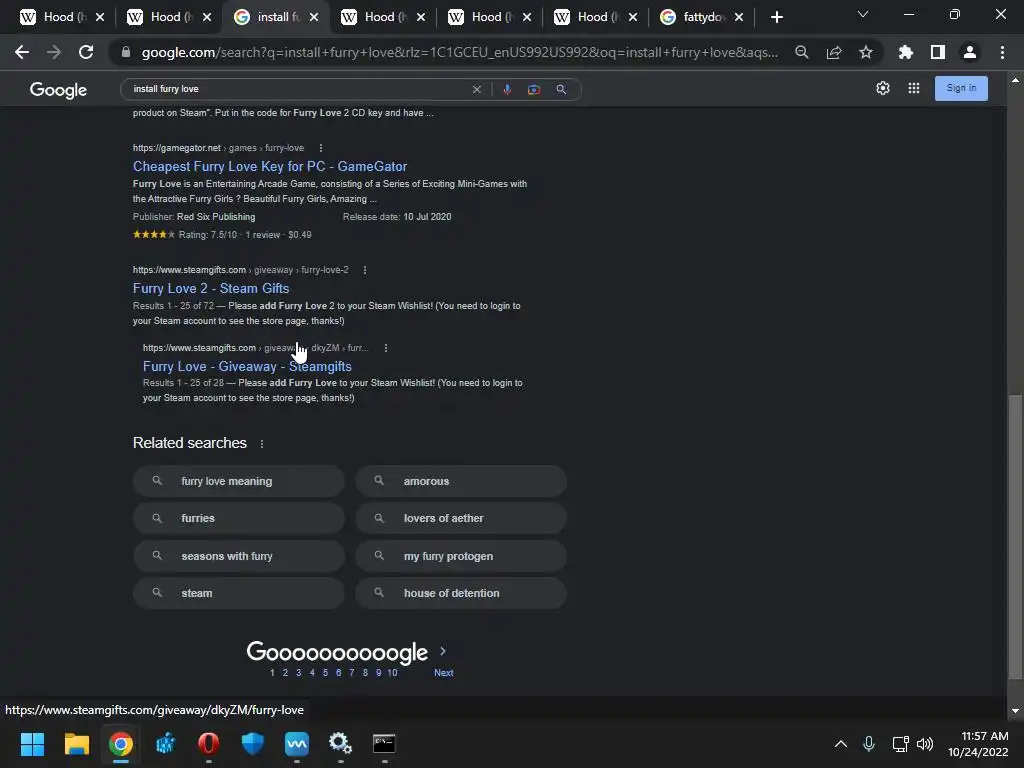Search by image with the camera icon
This screenshot has width=1024, height=768.
534,89
